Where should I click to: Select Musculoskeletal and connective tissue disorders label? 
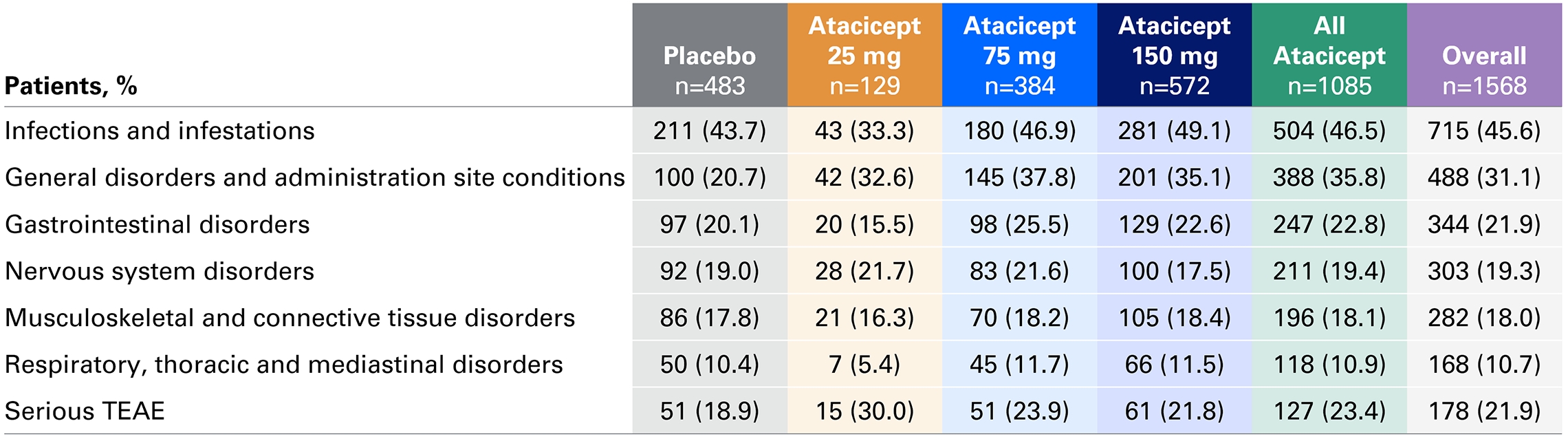[290, 318]
